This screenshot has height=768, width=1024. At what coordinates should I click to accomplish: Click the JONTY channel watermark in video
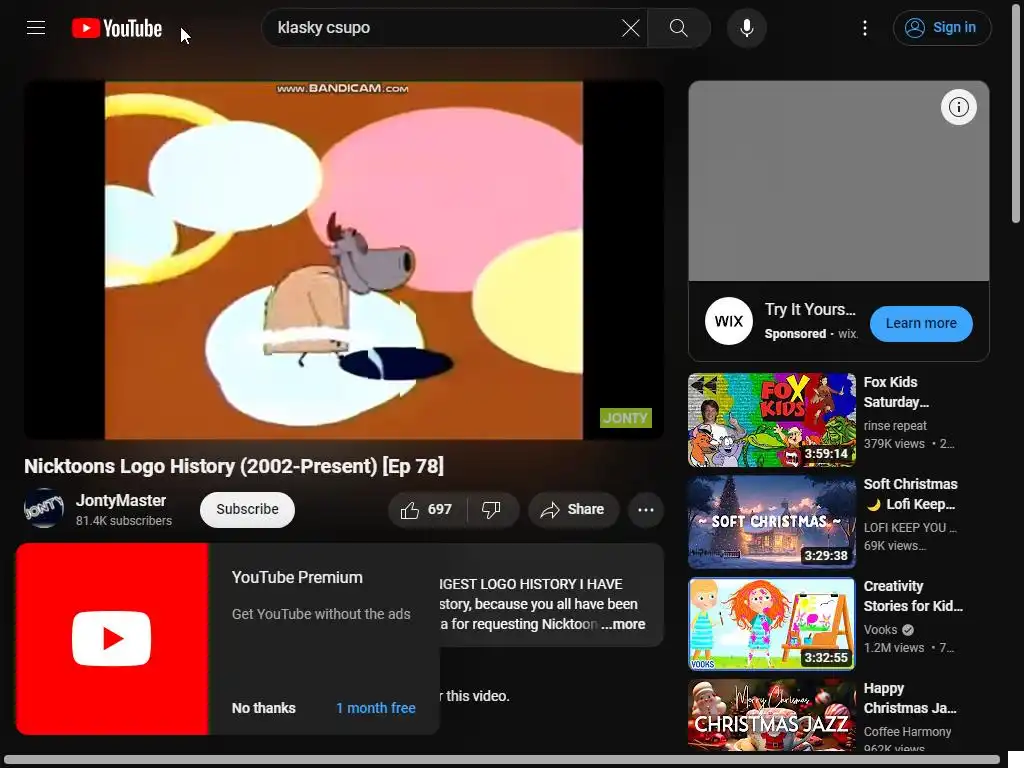625,418
